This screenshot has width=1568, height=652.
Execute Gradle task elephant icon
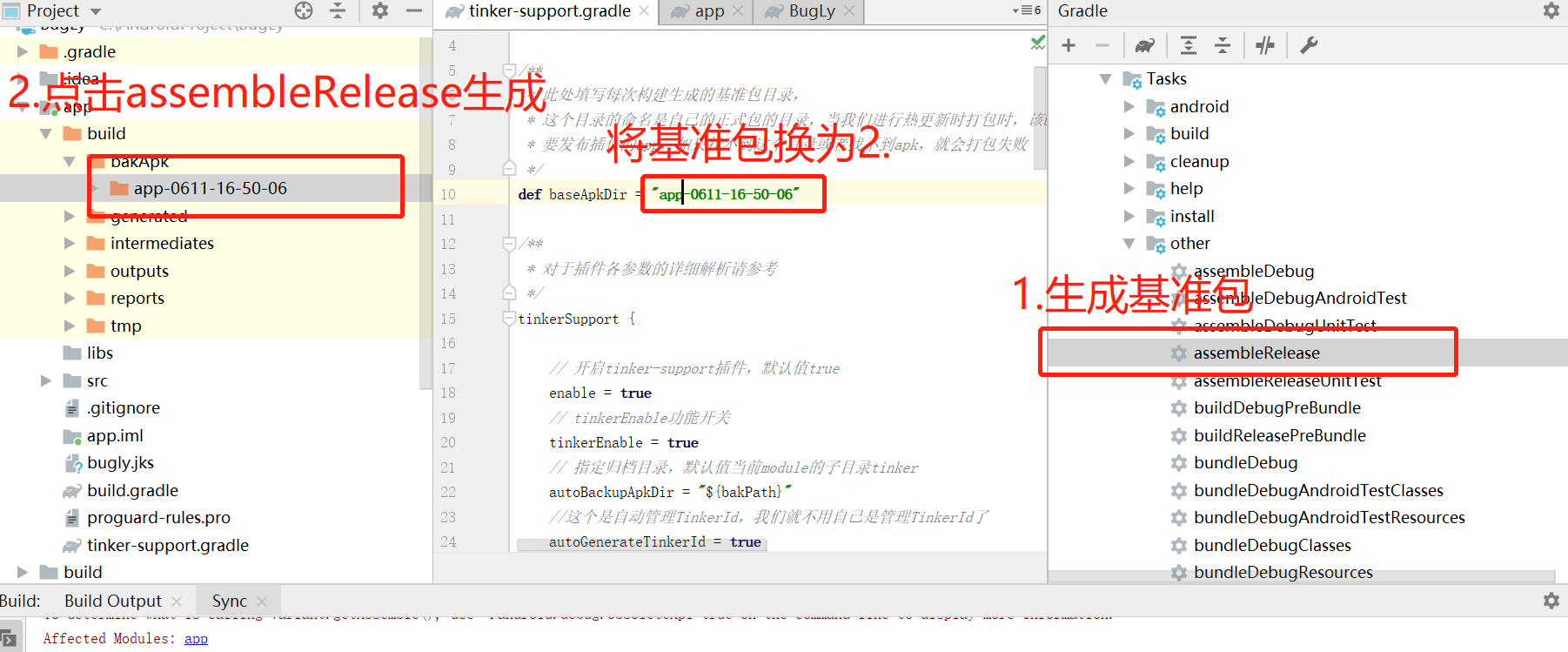click(x=1145, y=45)
